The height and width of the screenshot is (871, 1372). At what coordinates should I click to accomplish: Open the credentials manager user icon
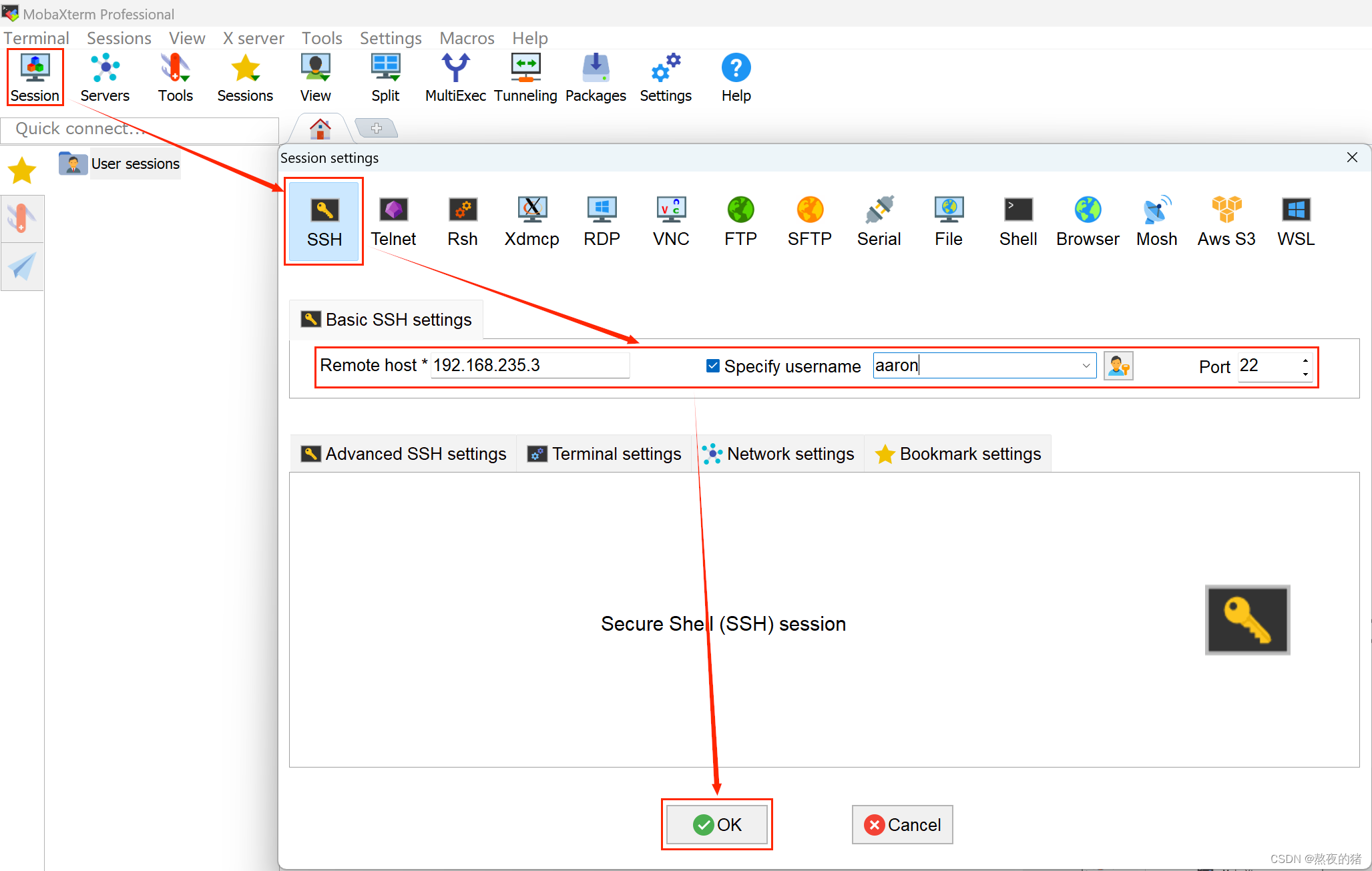[x=1118, y=366]
